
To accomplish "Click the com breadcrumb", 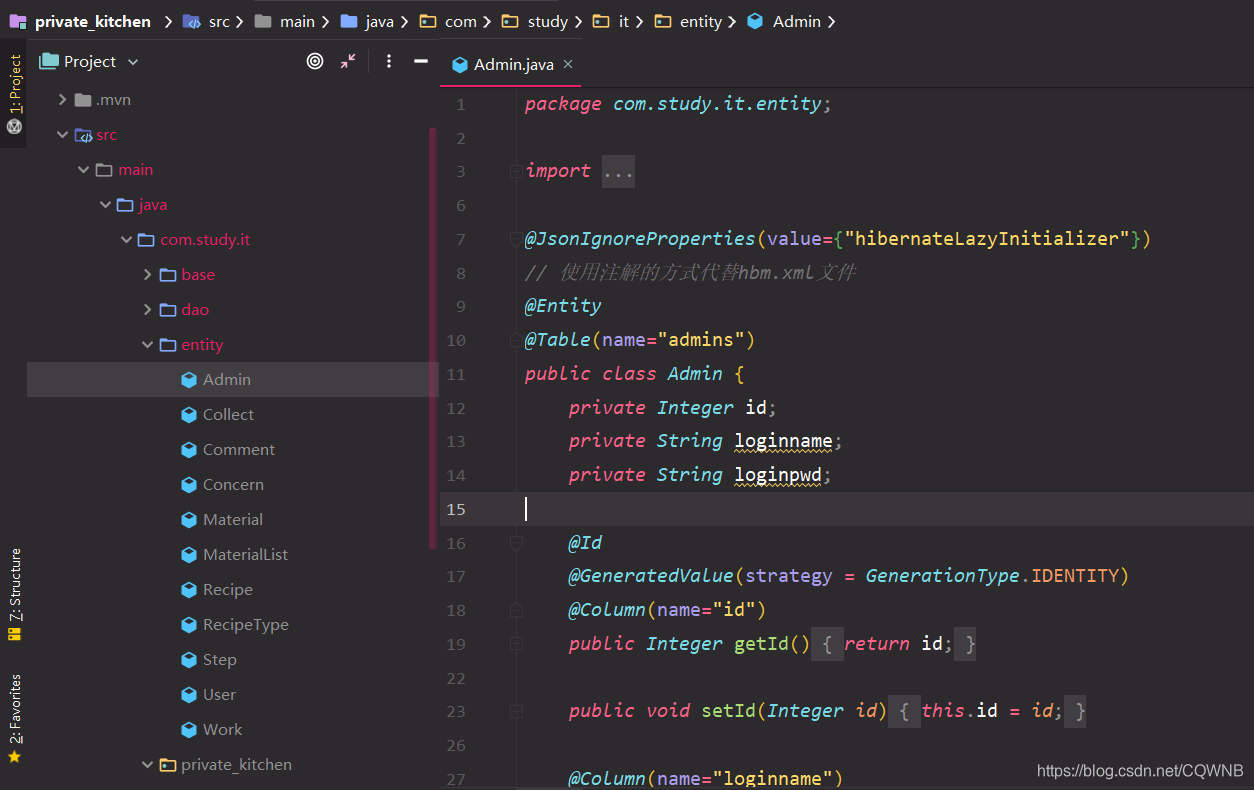I will 448,21.
